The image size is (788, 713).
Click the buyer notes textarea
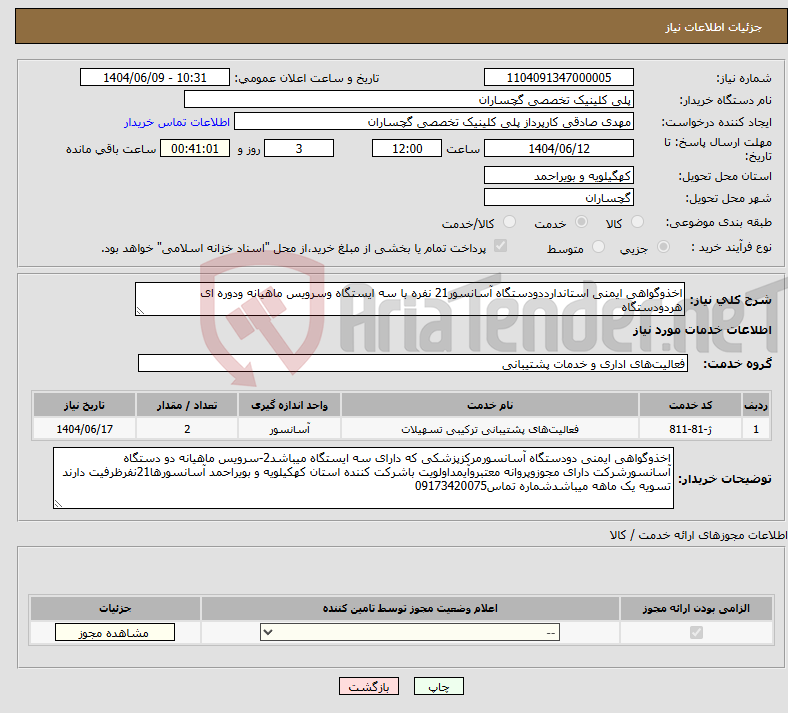(363, 478)
